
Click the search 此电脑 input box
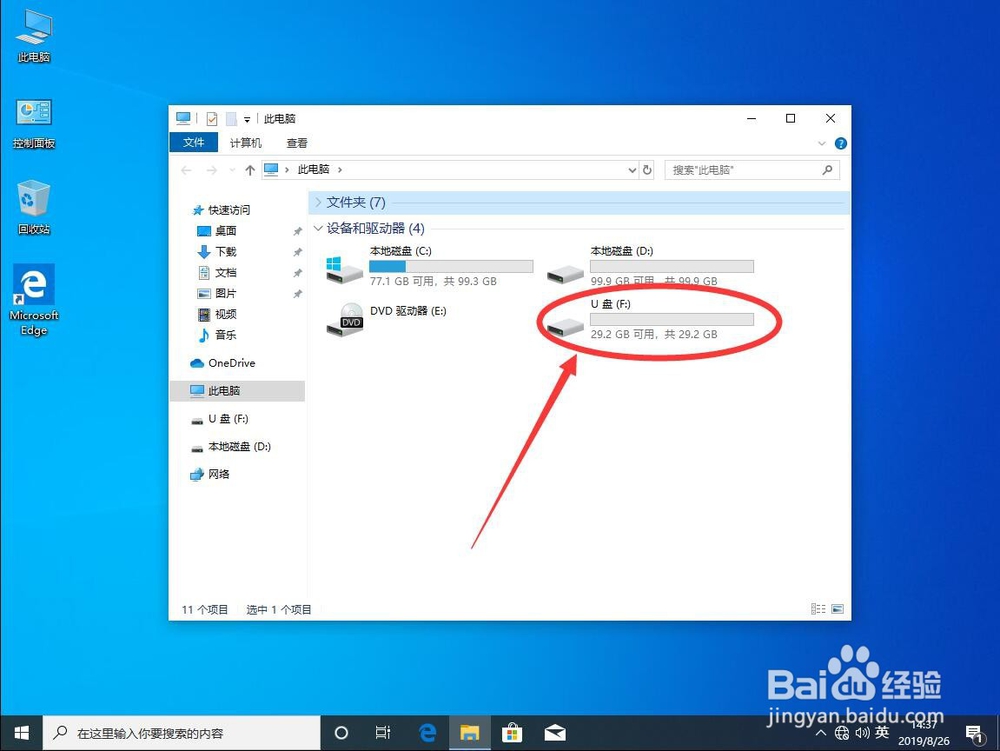tap(743, 170)
